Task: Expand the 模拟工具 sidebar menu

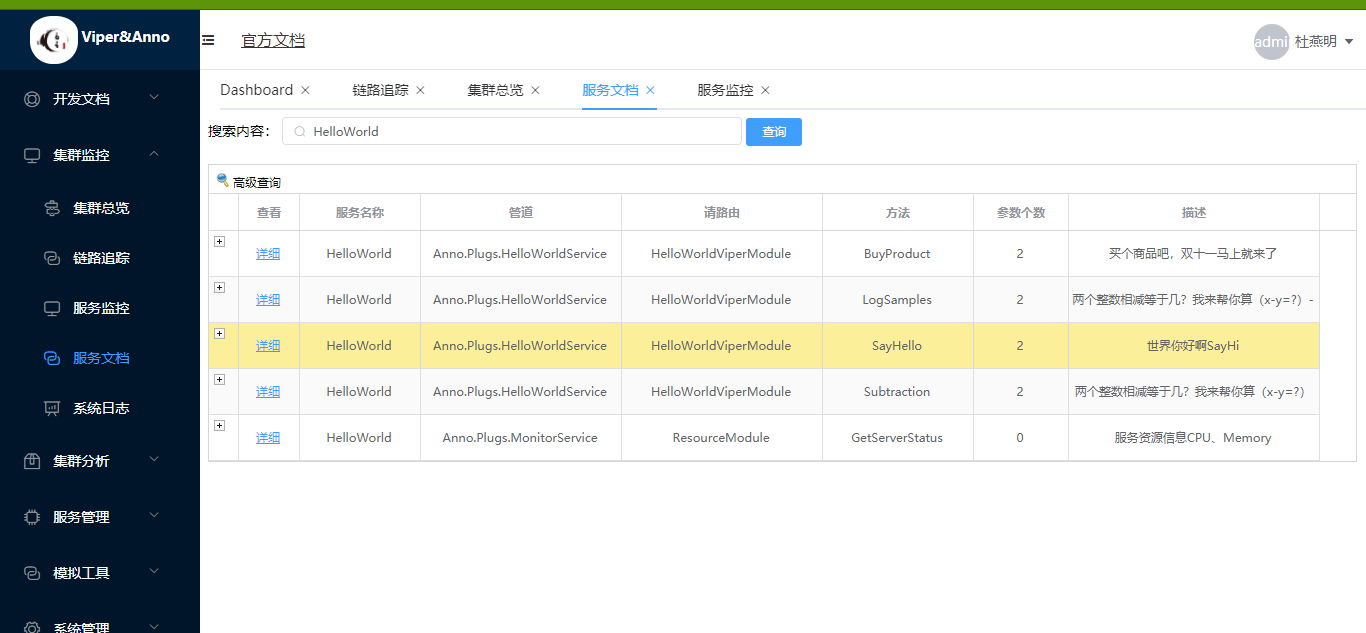Action: coord(154,572)
